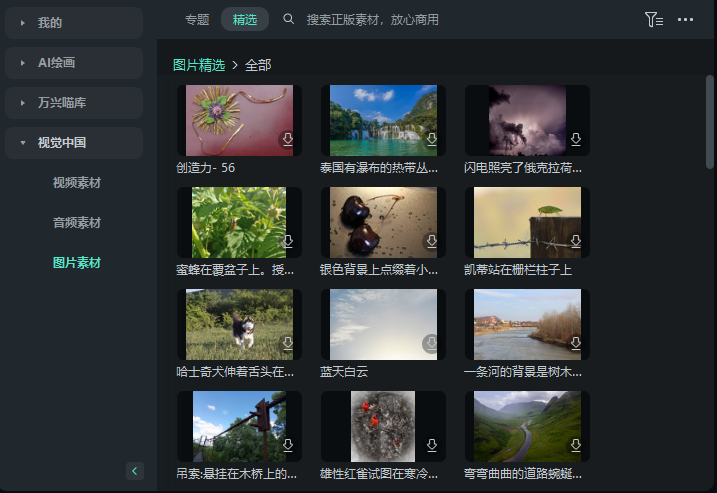This screenshot has width=717, height=493.
Task: Download the 哈士奇犬伸着舌头 image
Action: (x=288, y=343)
